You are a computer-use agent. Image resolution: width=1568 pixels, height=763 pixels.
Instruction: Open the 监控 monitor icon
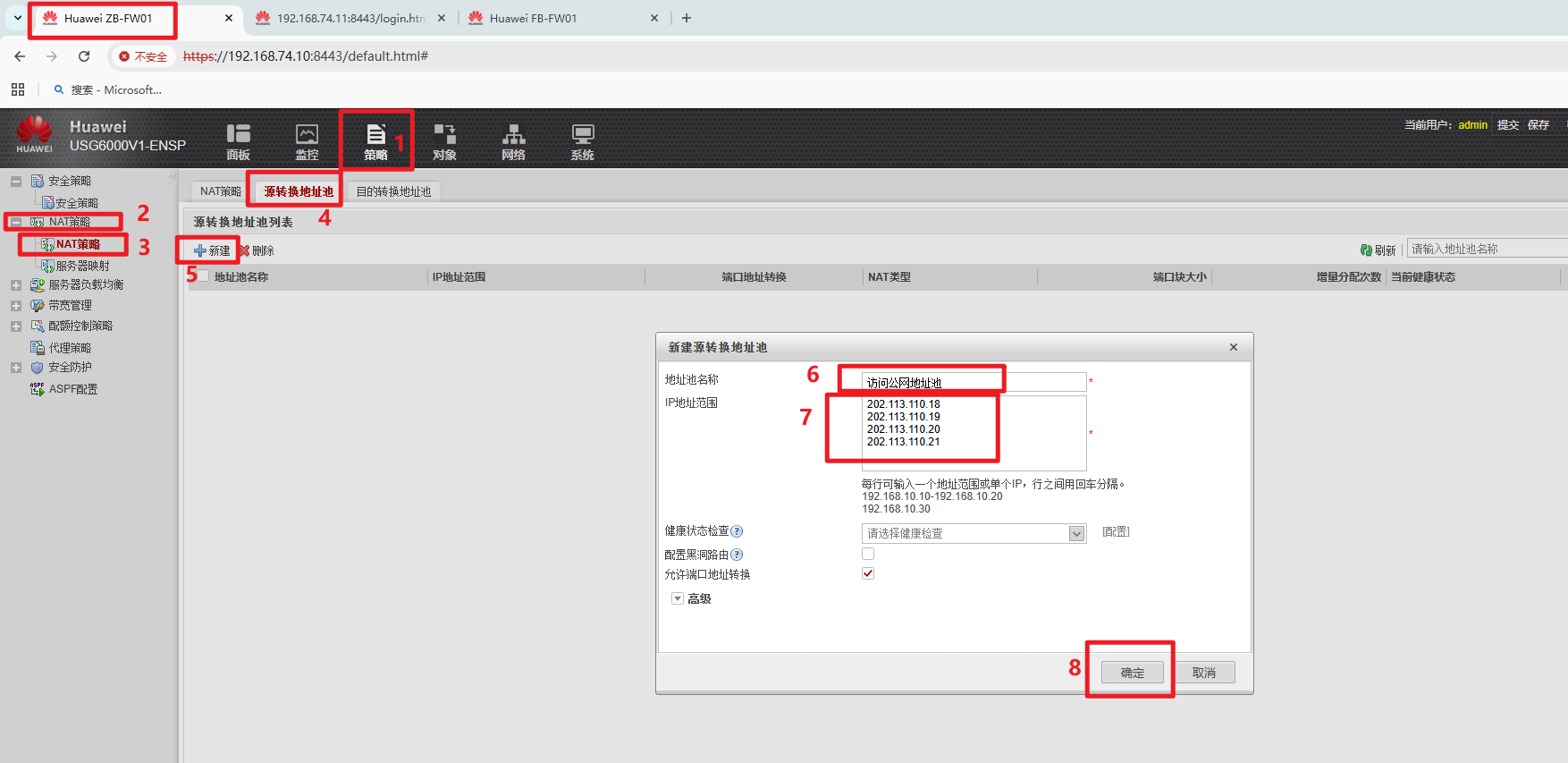tap(307, 135)
